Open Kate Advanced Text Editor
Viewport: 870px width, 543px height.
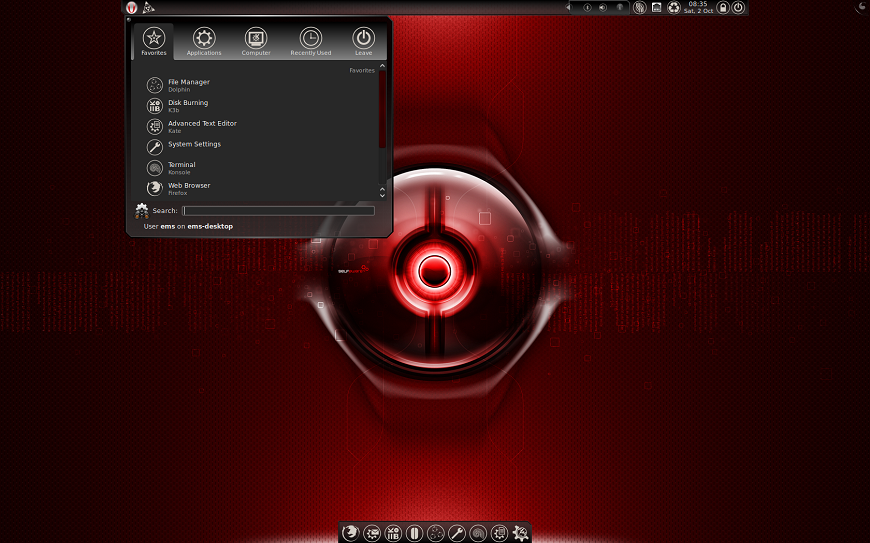coord(201,126)
